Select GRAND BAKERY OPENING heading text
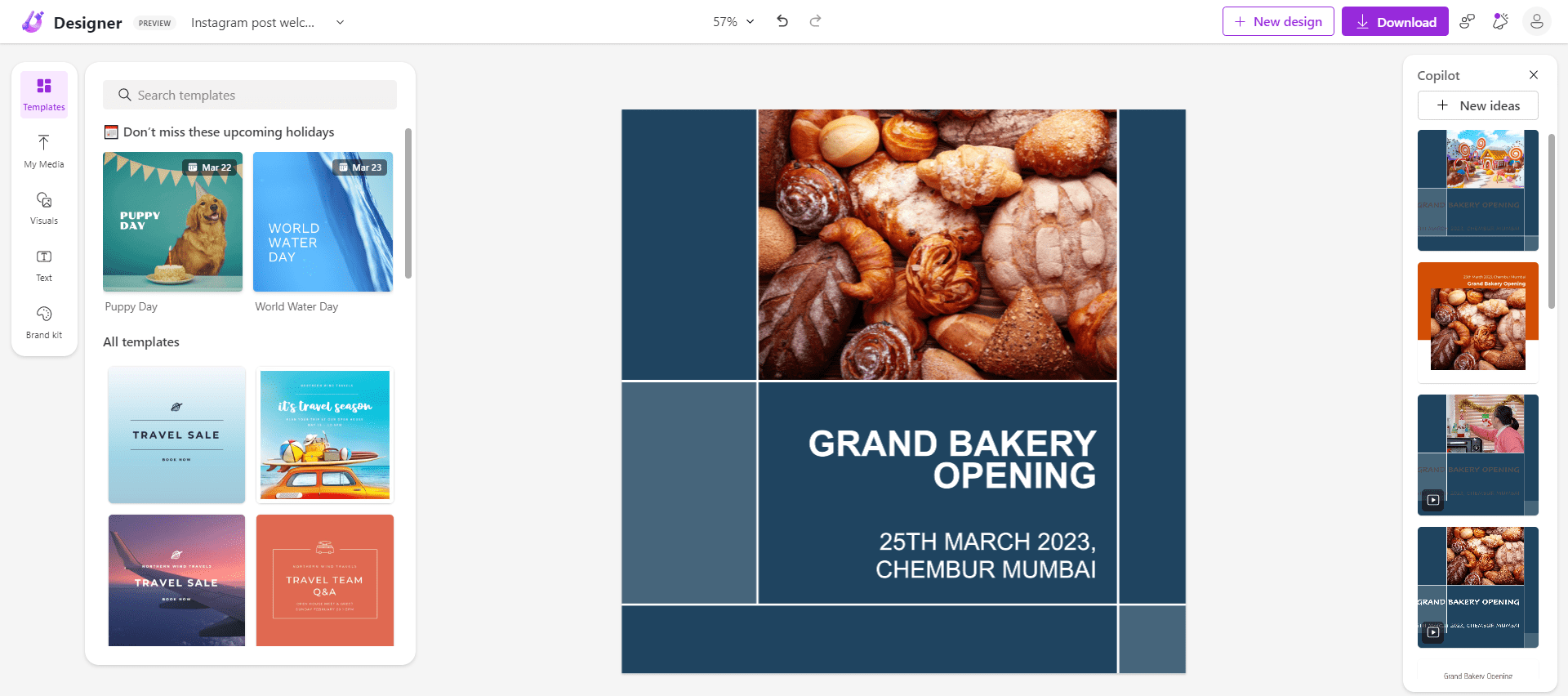The image size is (1568, 696). click(x=952, y=459)
